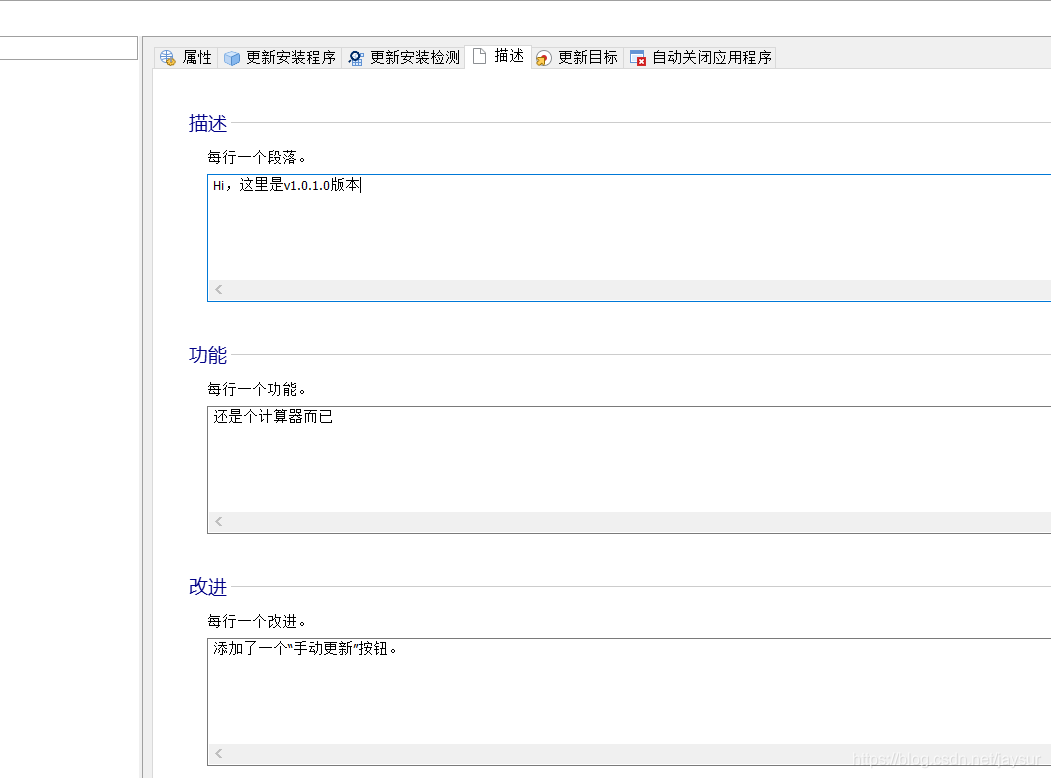Click the label '每行一个改进。'

pos(257,621)
